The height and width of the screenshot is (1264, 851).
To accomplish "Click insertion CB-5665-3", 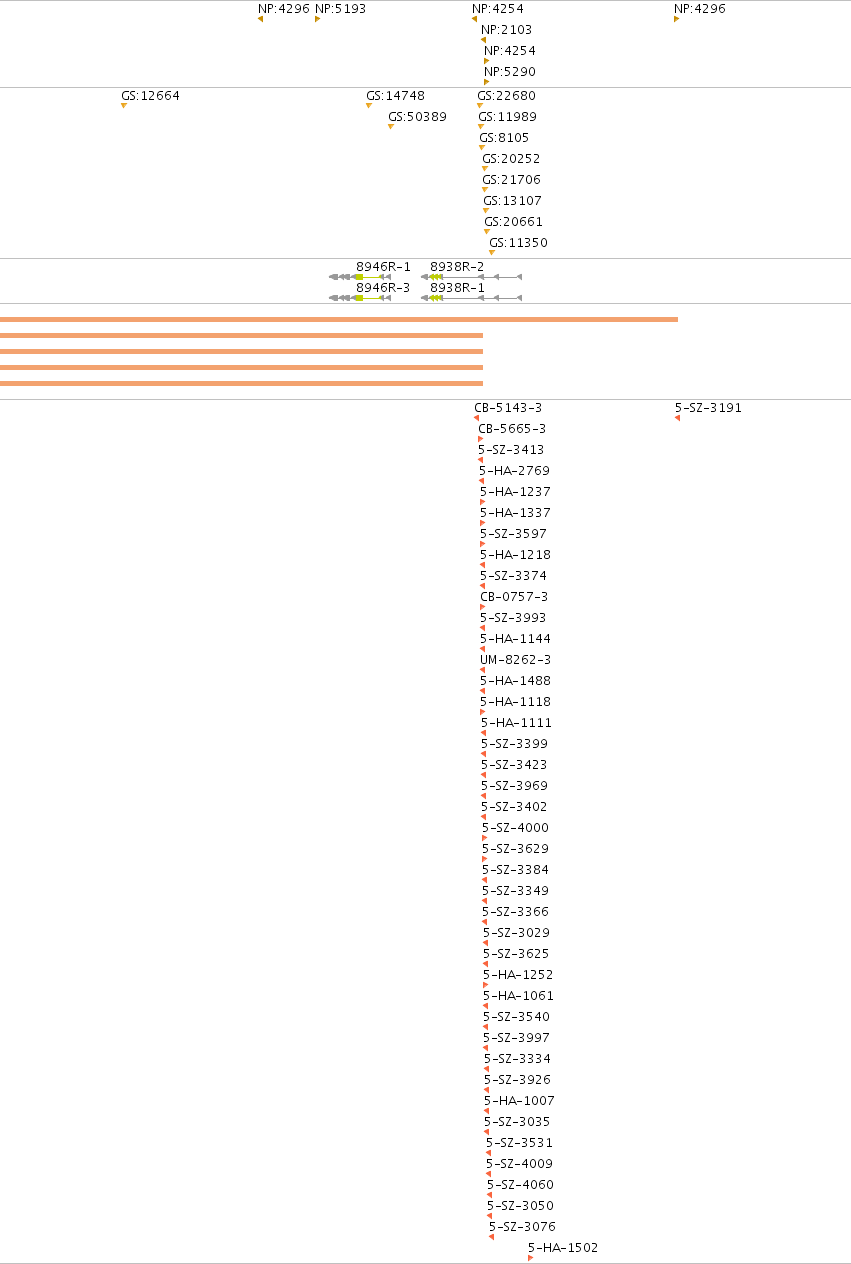I will [512, 430].
